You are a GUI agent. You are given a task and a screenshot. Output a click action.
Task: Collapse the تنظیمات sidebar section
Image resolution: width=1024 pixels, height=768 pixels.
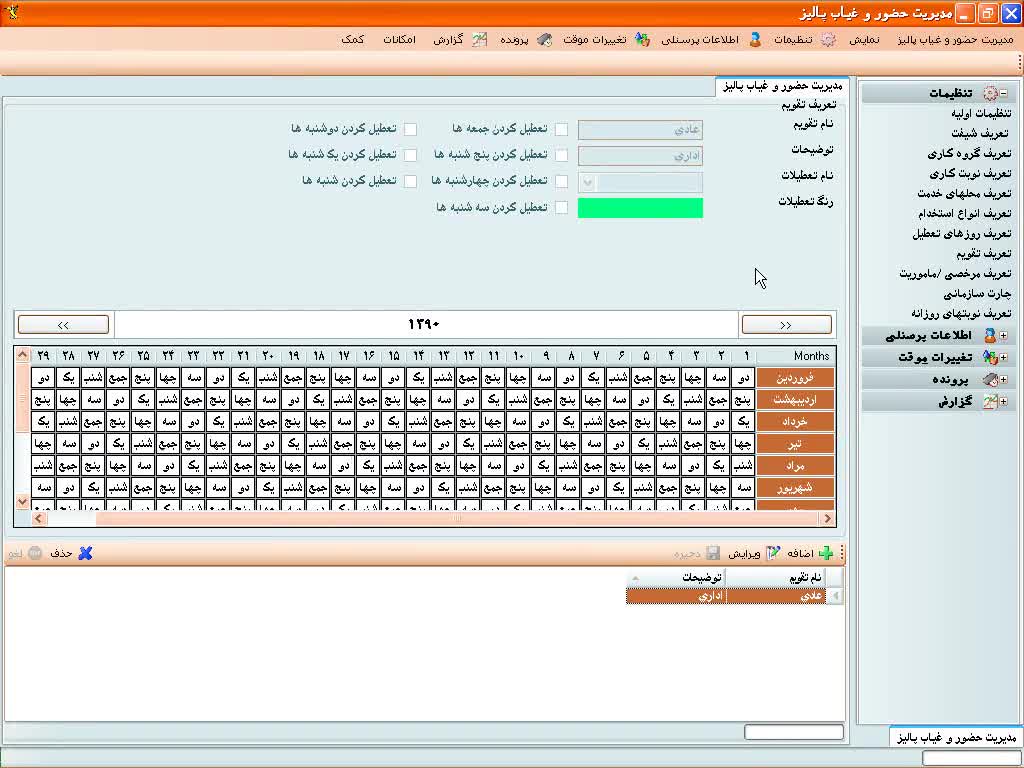tap(1003, 93)
